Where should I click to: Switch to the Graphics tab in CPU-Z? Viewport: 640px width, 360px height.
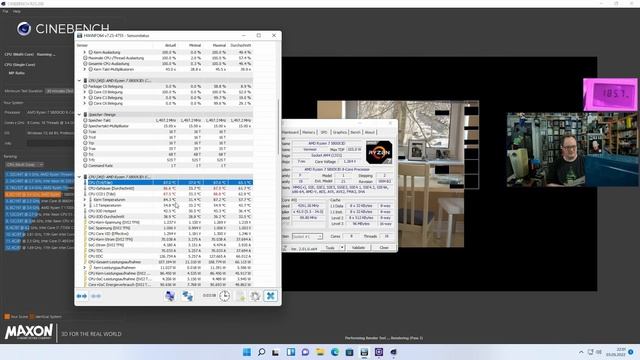pyautogui.click(x=340, y=132)
